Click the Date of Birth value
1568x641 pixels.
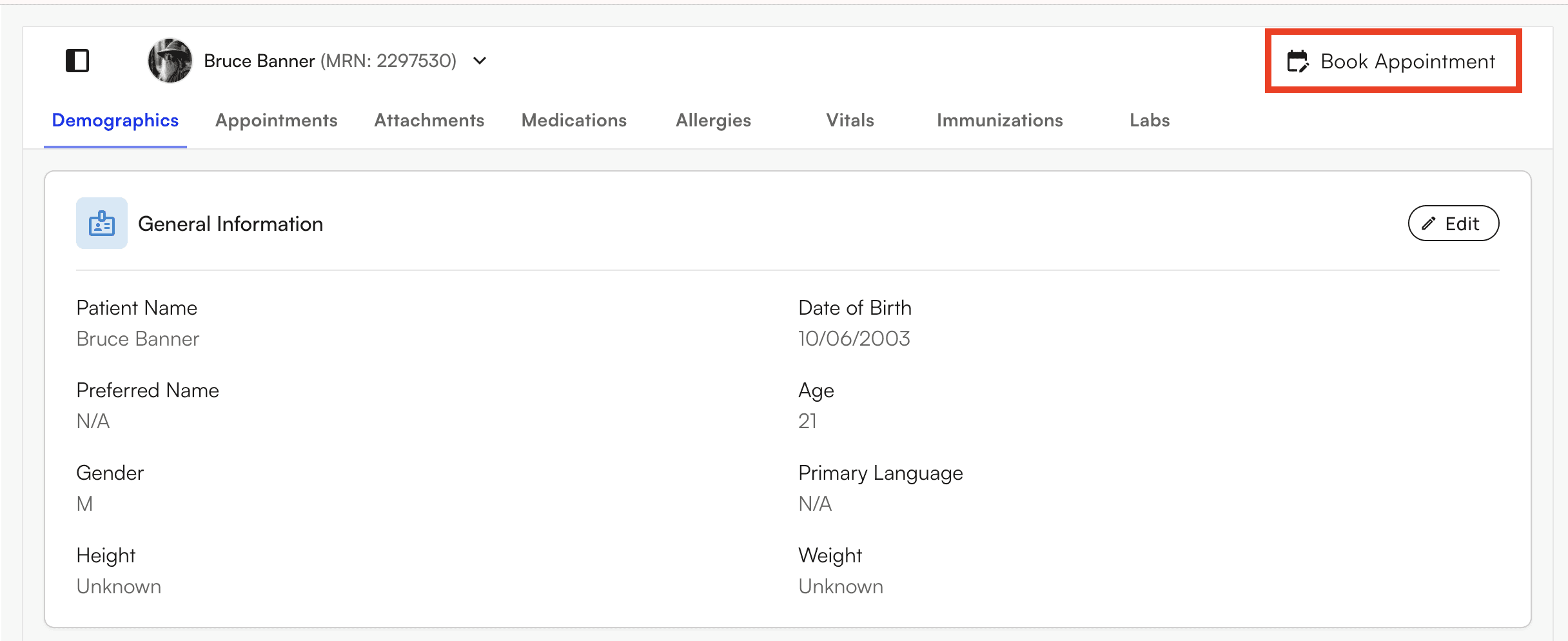pyautogui.click(x=854, y=339)
